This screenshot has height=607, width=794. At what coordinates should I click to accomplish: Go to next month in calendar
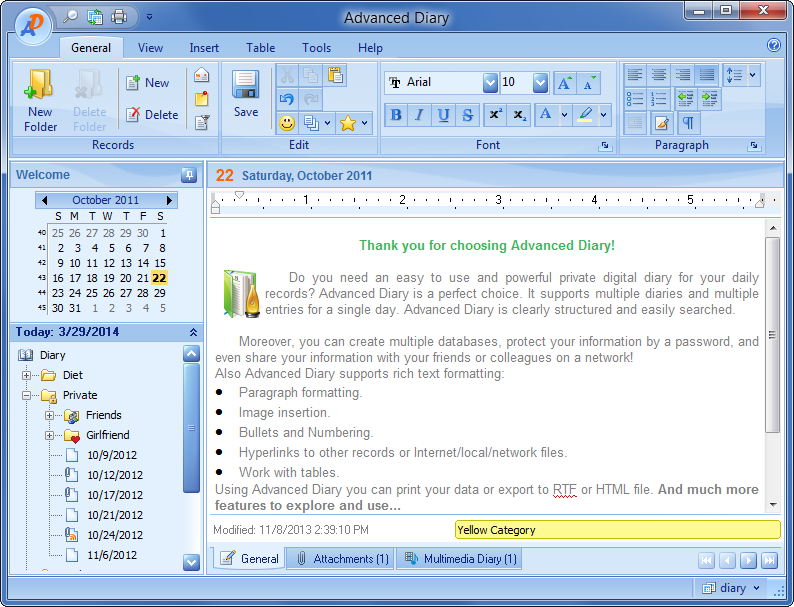[x=169, y=200]
